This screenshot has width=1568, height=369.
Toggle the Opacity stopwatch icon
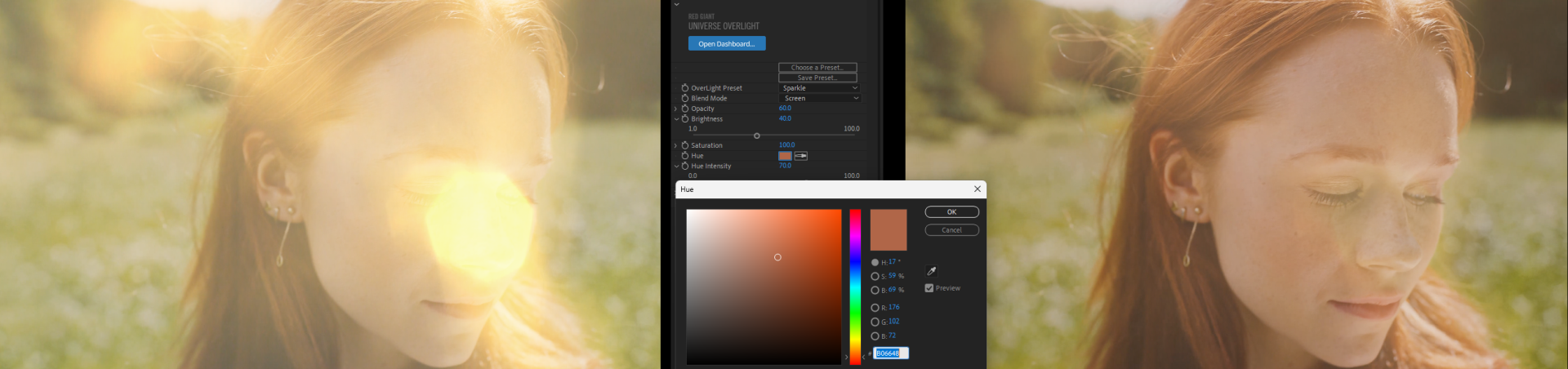(684, 108)
